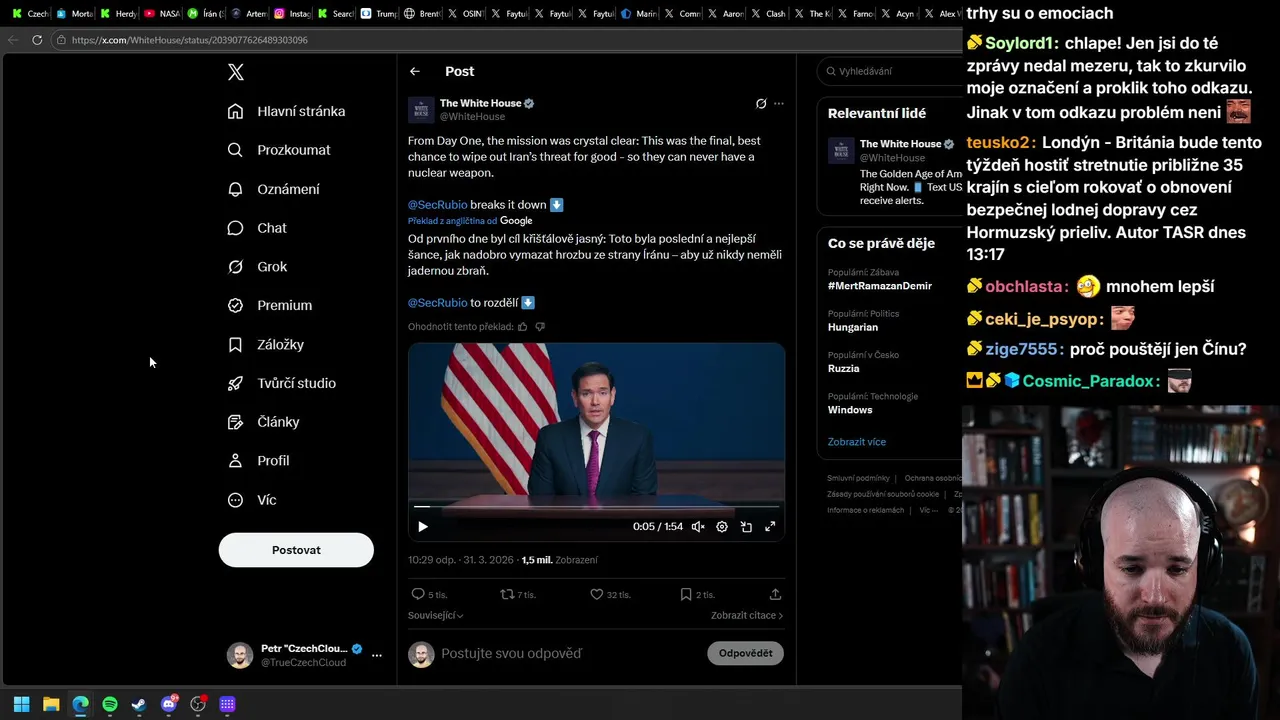Click Smluvní podmínky footer link
This screenshot has width=1280, height=720.
pyautogui.click(x=858, y=478)
